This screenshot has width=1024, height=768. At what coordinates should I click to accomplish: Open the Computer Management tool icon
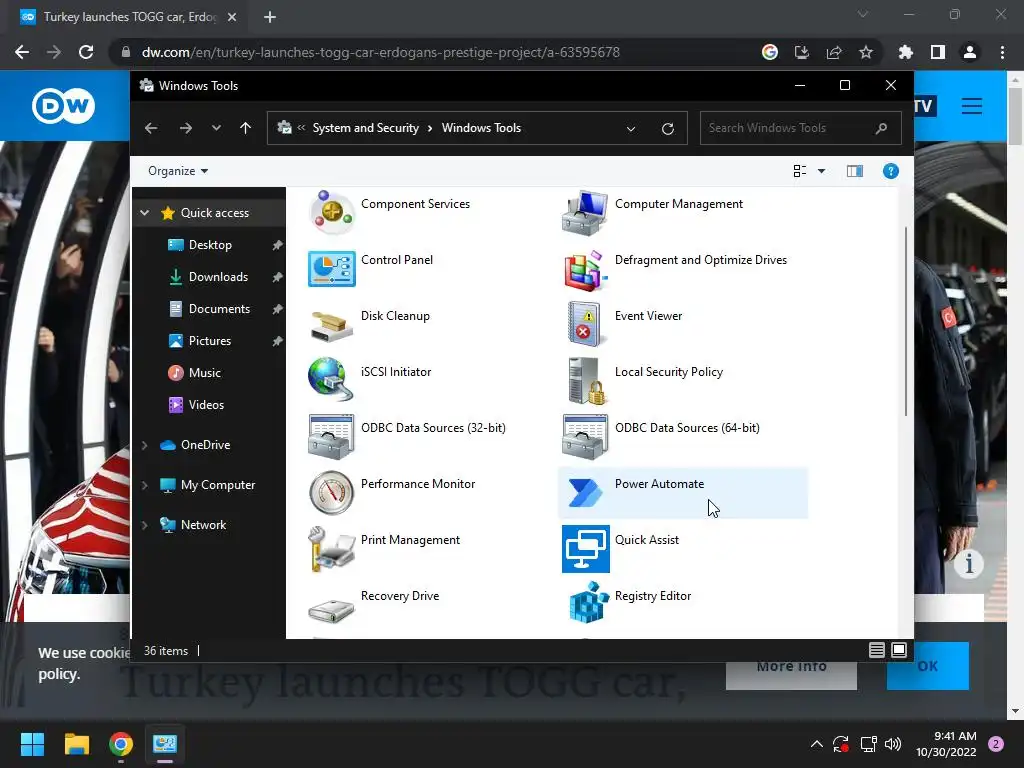[x=585, y=213]
